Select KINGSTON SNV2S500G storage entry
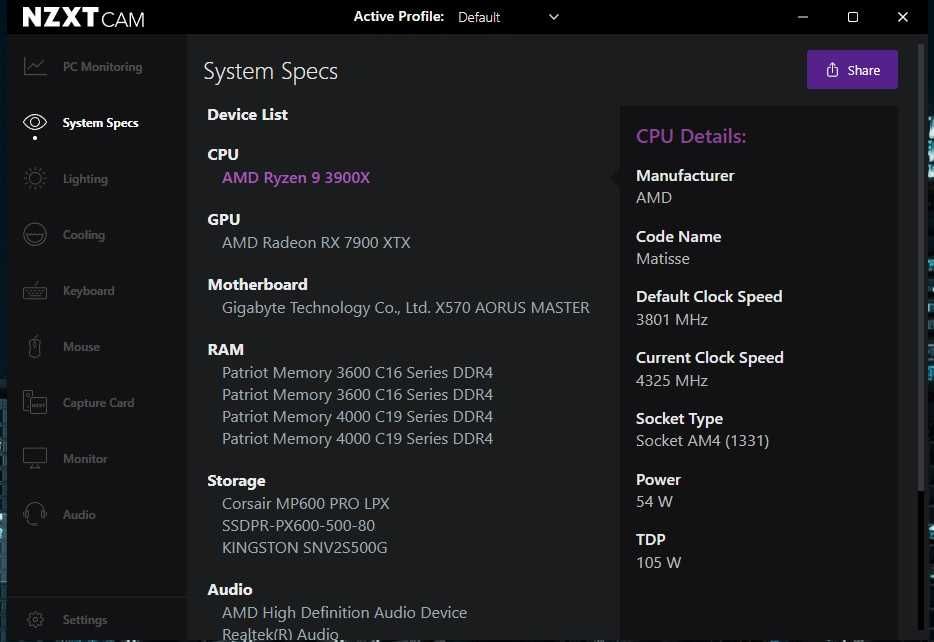The image size is (934, 642). pyautogui.click(x=304, y=547)
